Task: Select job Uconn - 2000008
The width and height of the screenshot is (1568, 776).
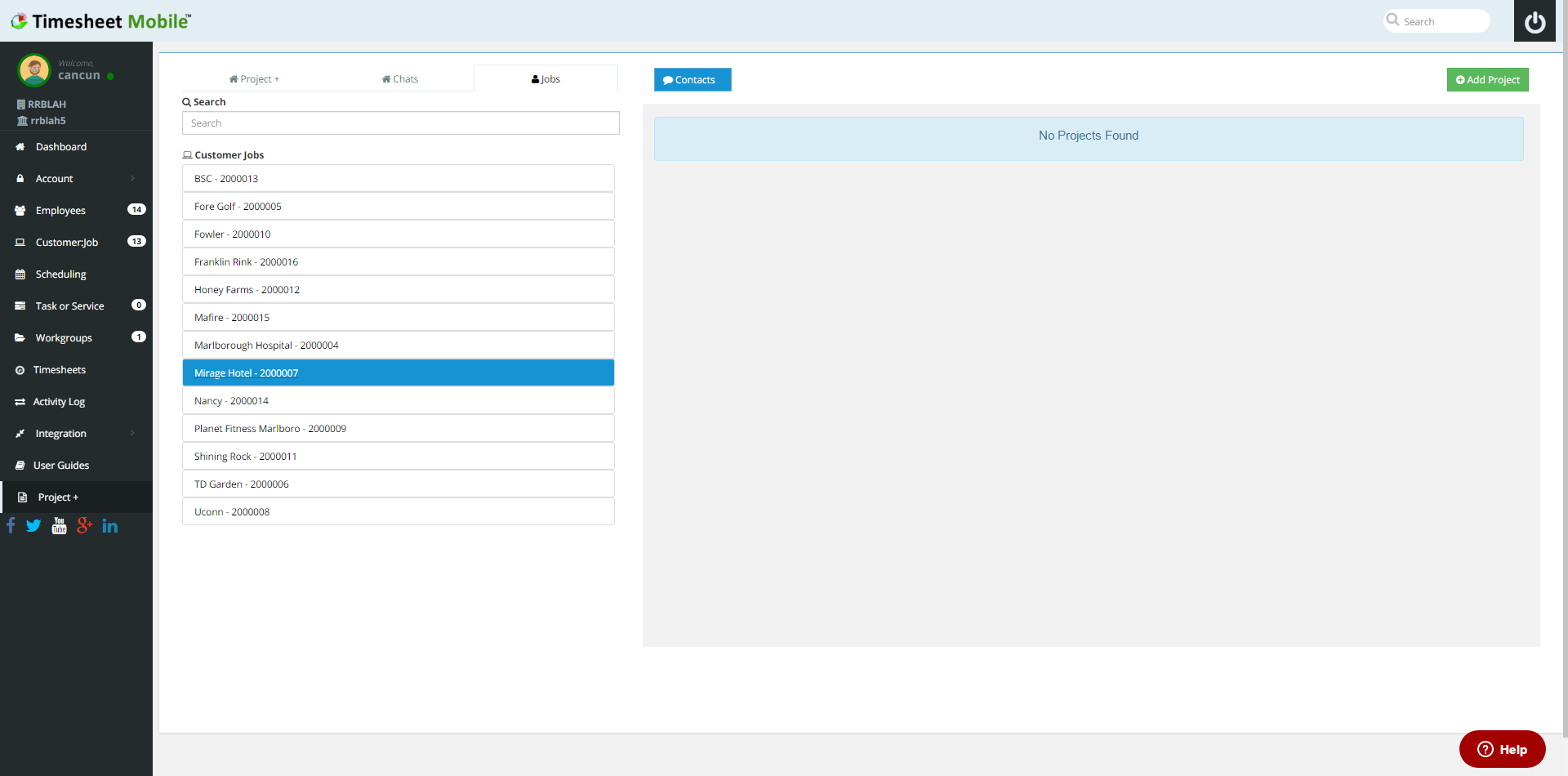Action: pos(399,512)
